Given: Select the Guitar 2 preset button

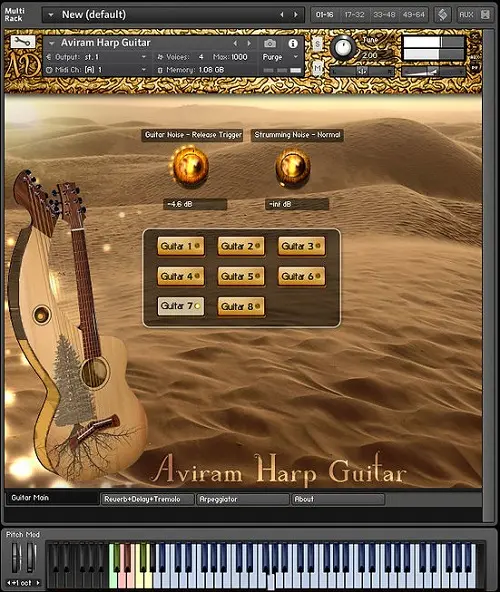Looking at the screenshot, I should (241, 247).
